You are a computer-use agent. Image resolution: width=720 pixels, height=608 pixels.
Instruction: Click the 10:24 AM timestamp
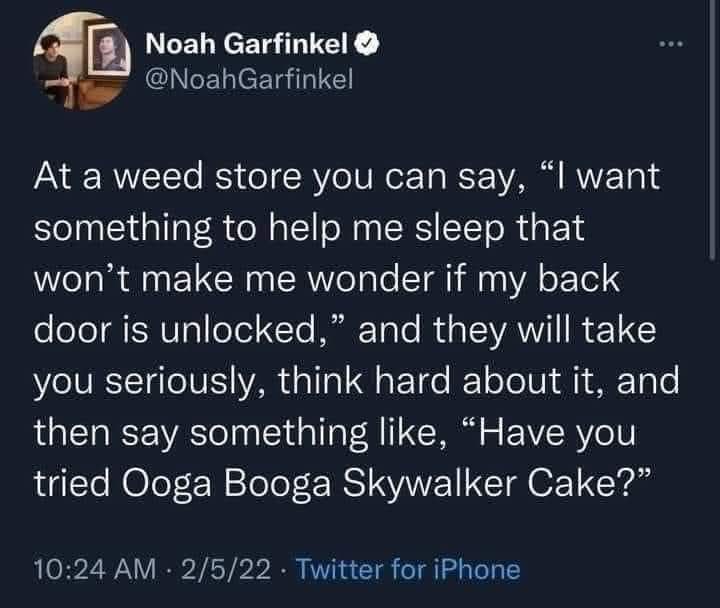[95, 569]
